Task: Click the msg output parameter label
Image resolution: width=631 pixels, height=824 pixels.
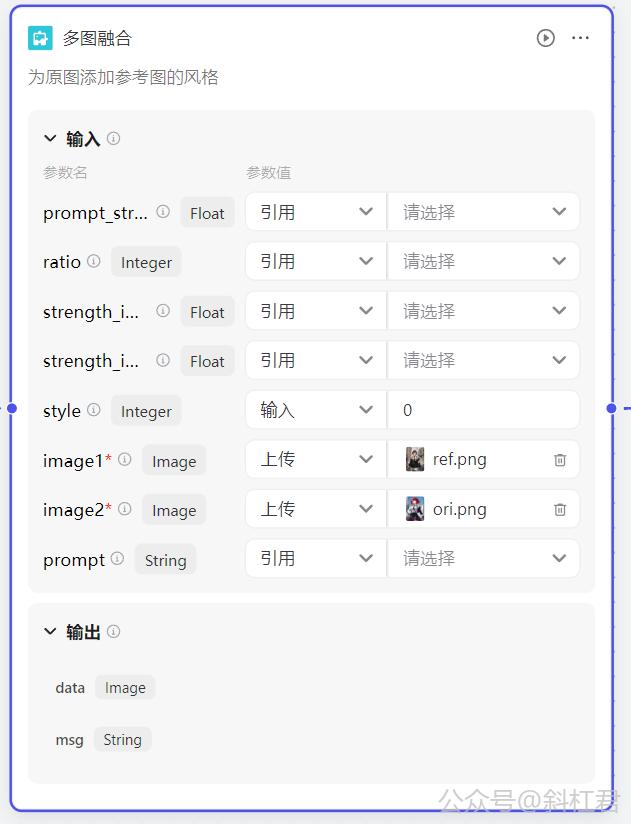Action: pyautogui.click(x=69, y=740)
